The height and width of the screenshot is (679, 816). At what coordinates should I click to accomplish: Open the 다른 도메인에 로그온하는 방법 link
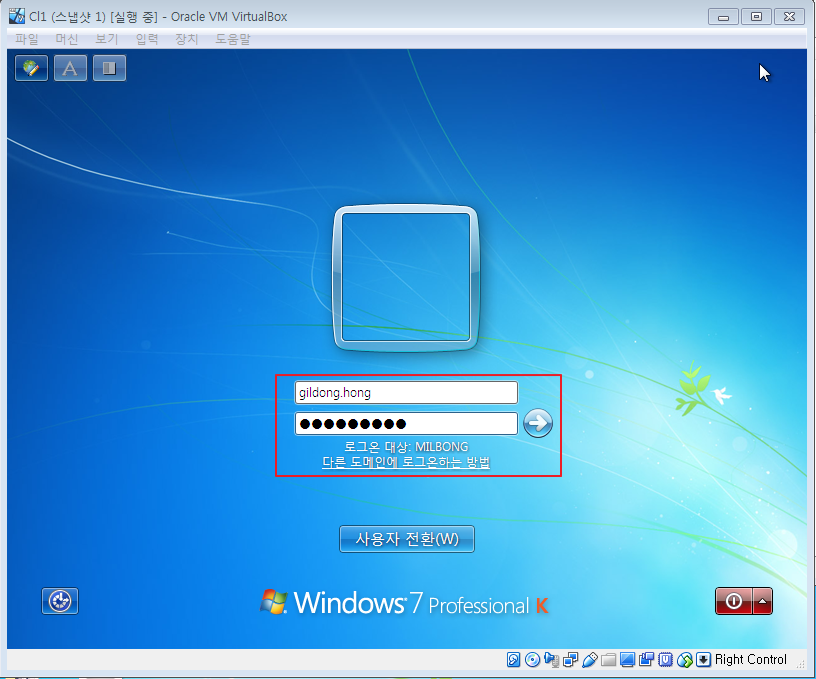pos(406,462)
